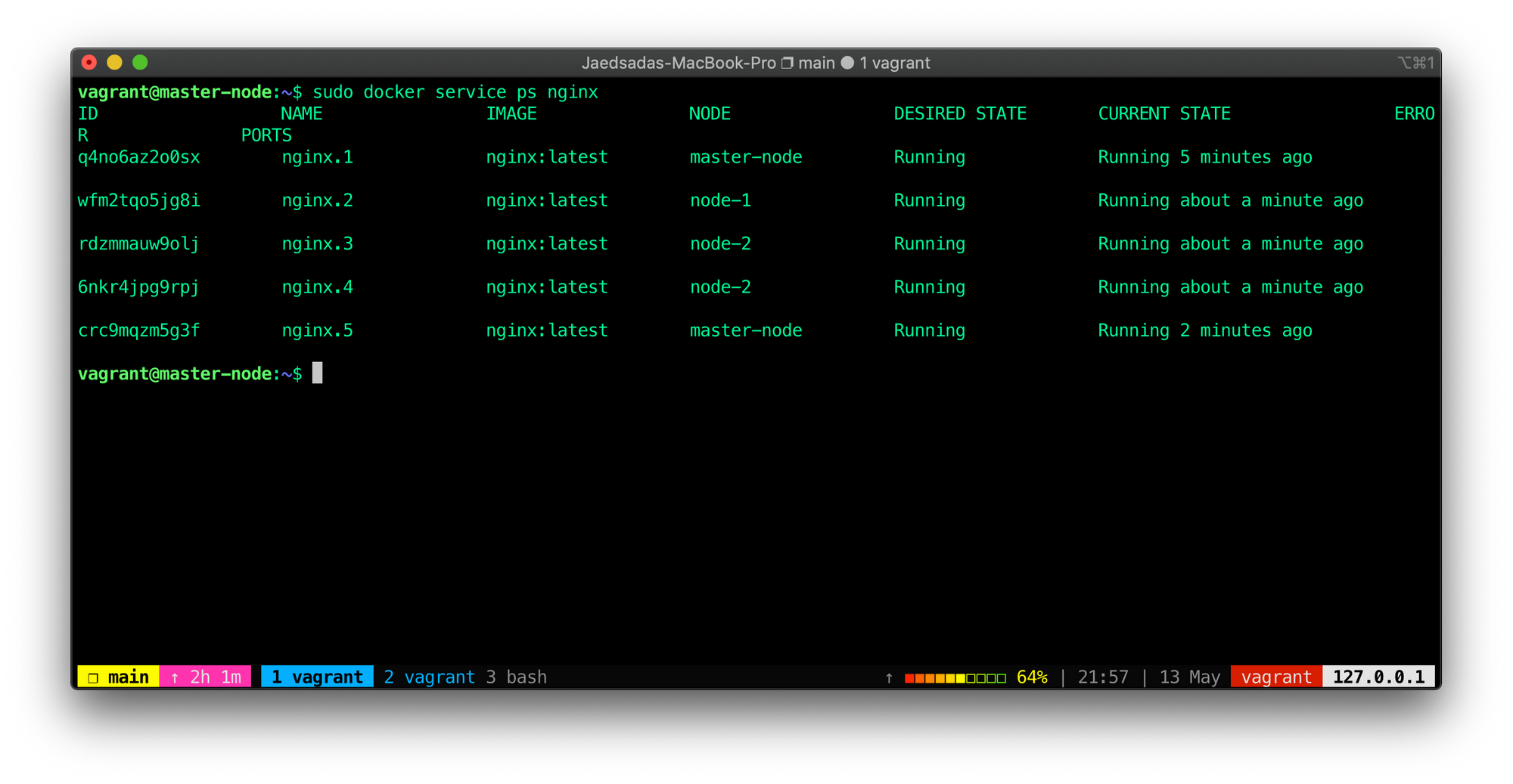Click the task name 'nginx.1'

coord(317,156)
